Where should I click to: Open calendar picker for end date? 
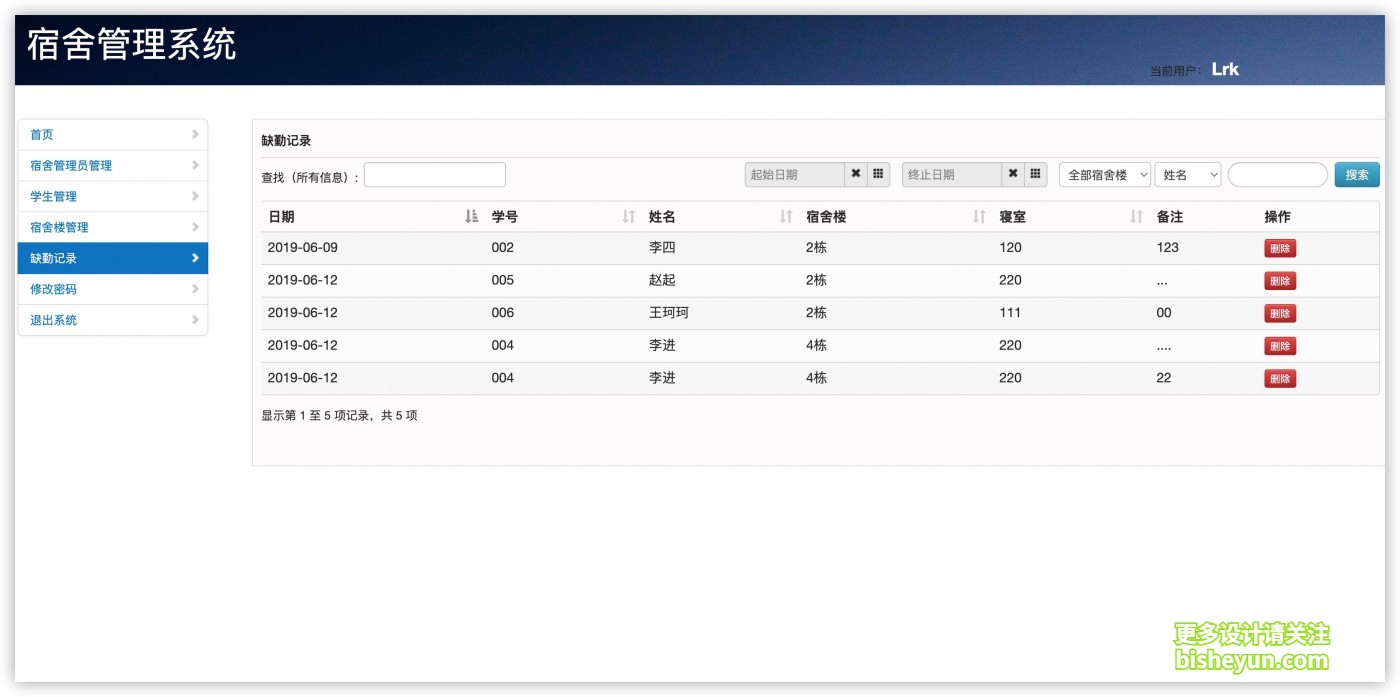1035,174
